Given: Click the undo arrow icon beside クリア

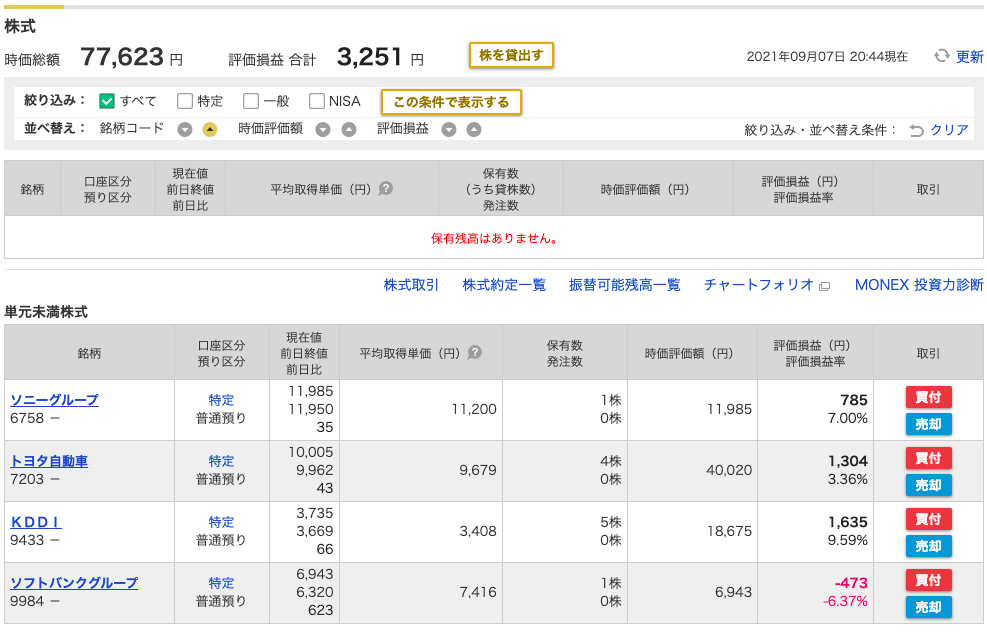Looking at the screenshot, I should 916,130.
